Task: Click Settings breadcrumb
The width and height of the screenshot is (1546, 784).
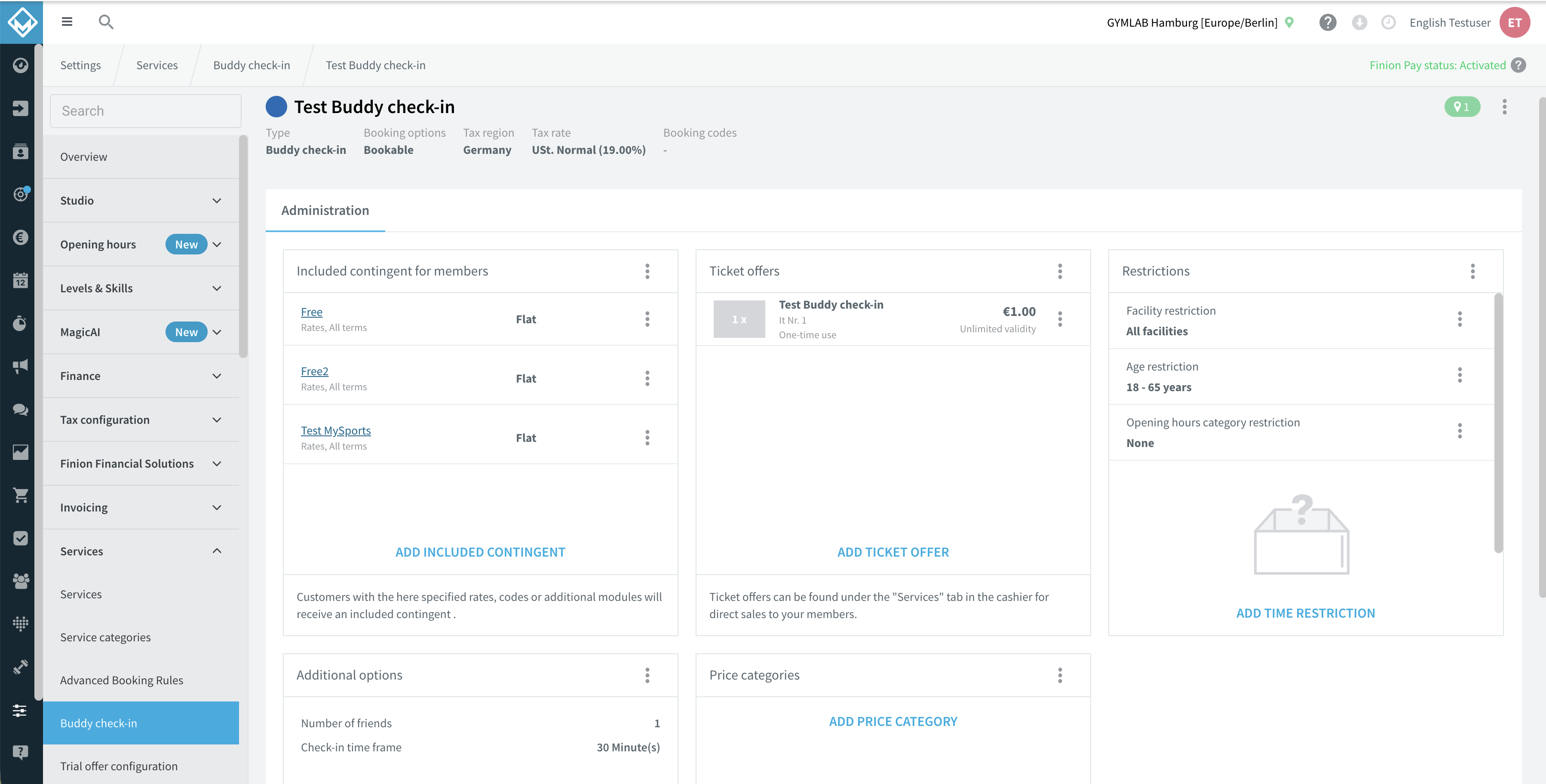Action: [80, 65]
